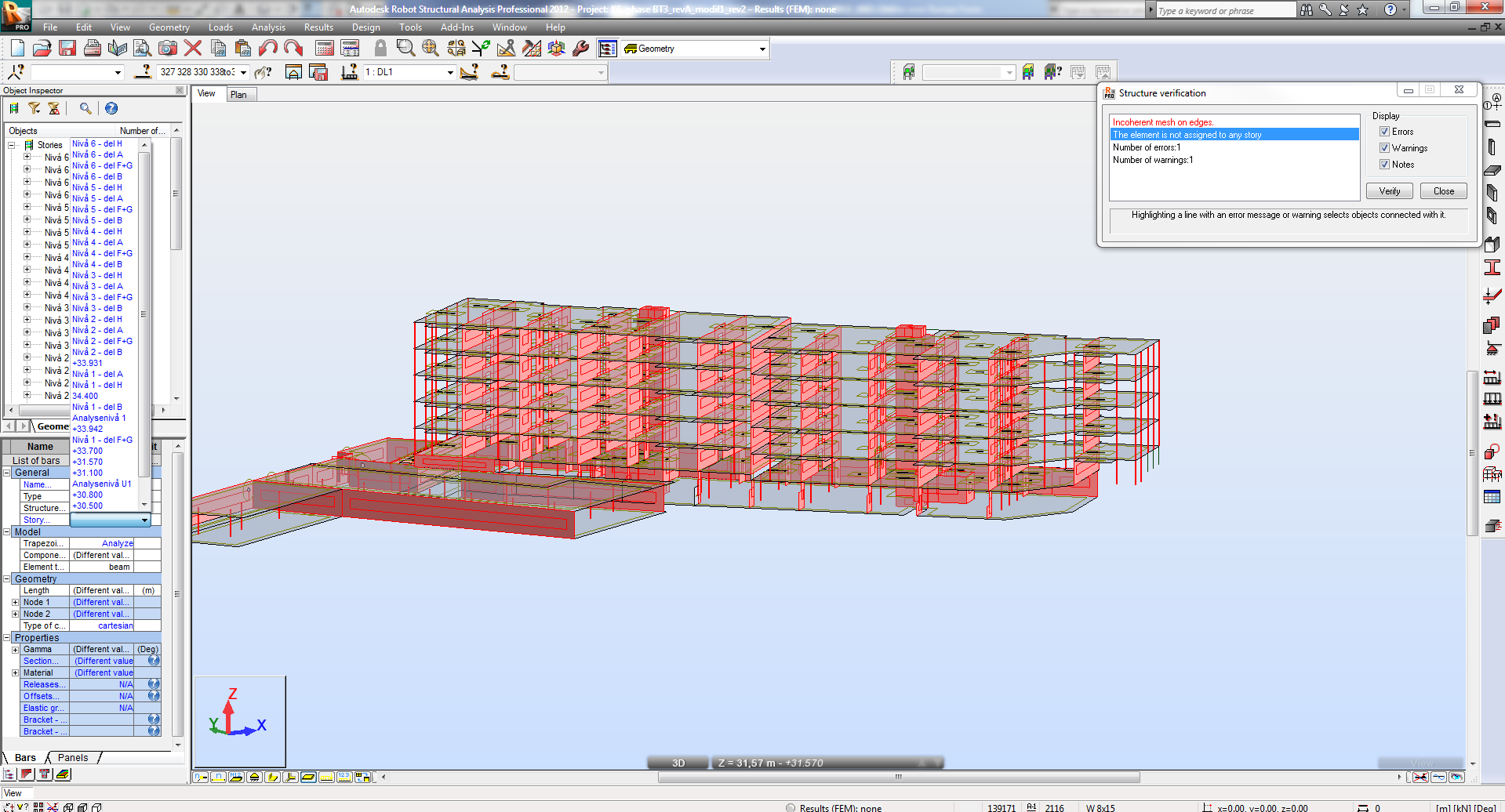This screenshot has height=812, width=1505.
Task: Open the node selection dropdown
Action: click(118, 72)
